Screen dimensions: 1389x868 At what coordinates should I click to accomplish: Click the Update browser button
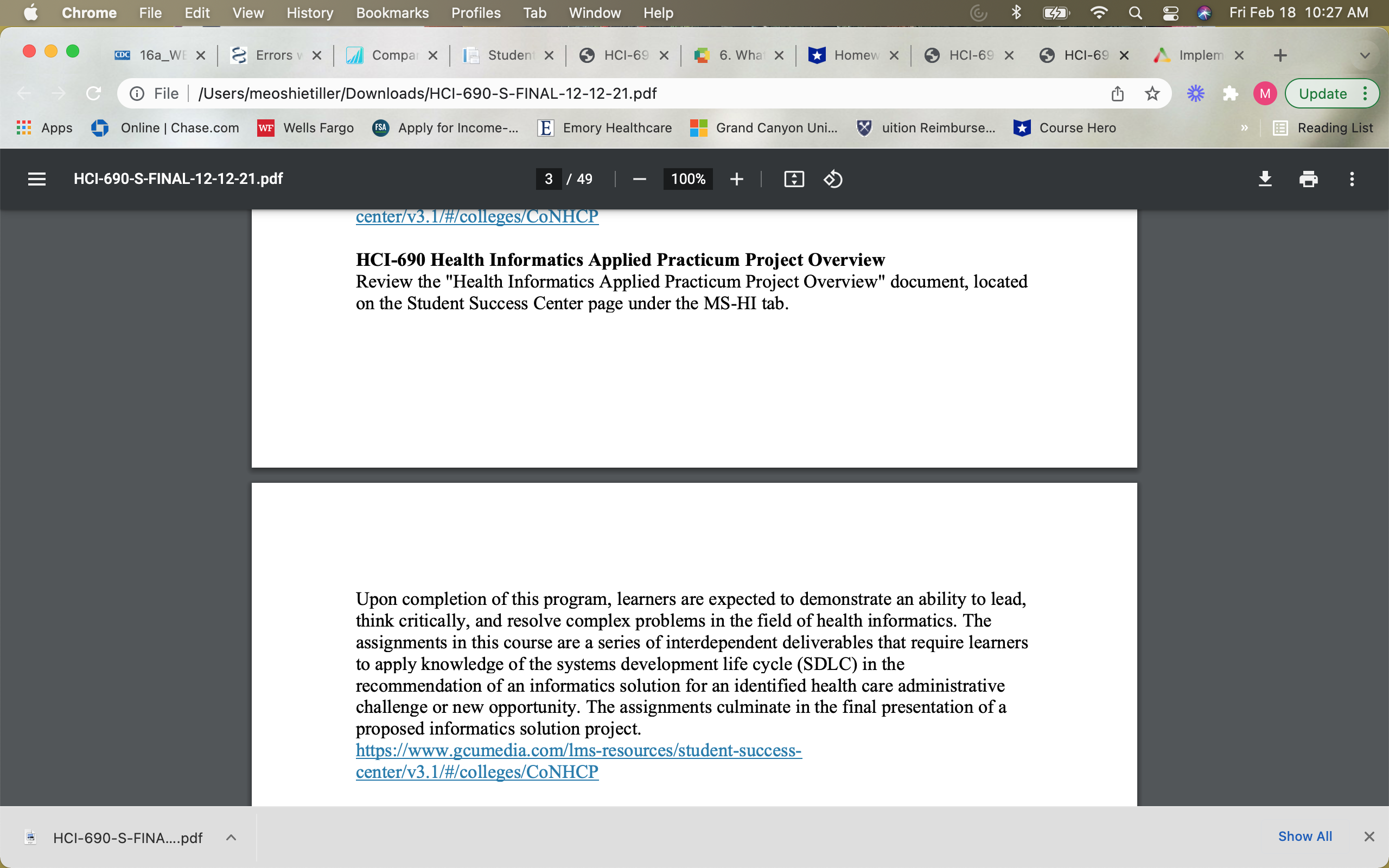coord(1323,93)
